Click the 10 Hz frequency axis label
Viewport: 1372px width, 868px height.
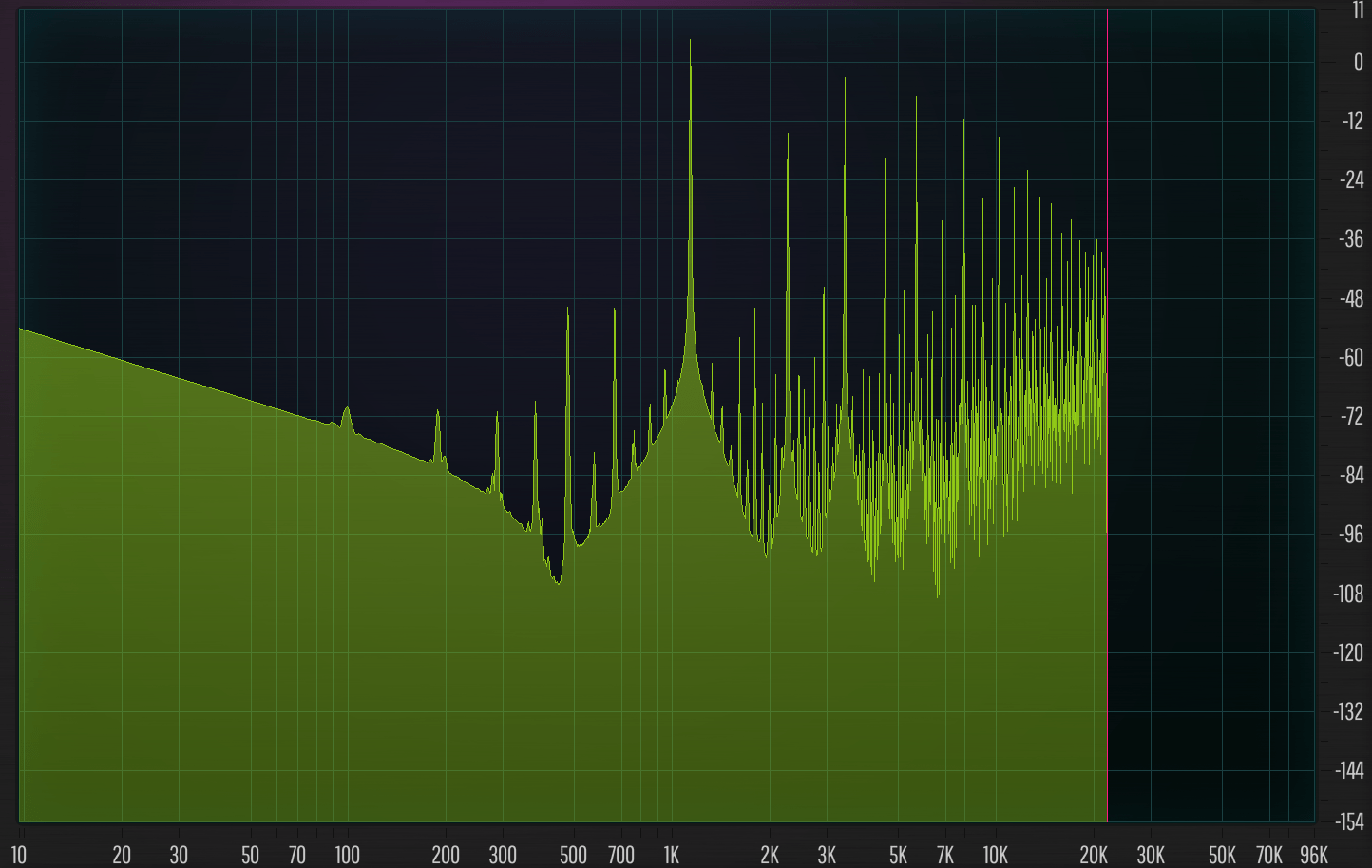[x=18, y=855]
